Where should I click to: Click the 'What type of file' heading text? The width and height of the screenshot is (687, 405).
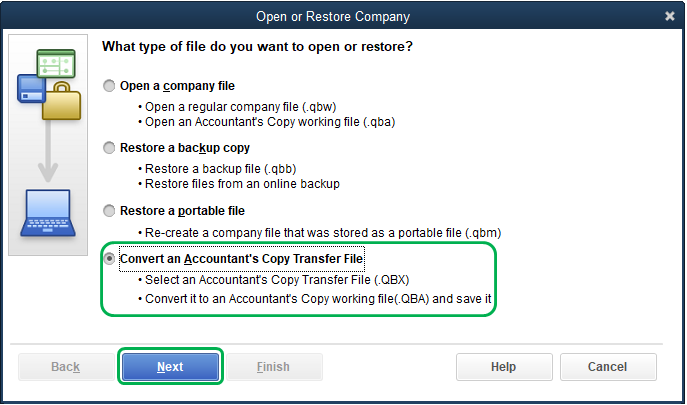pos(258,47)
